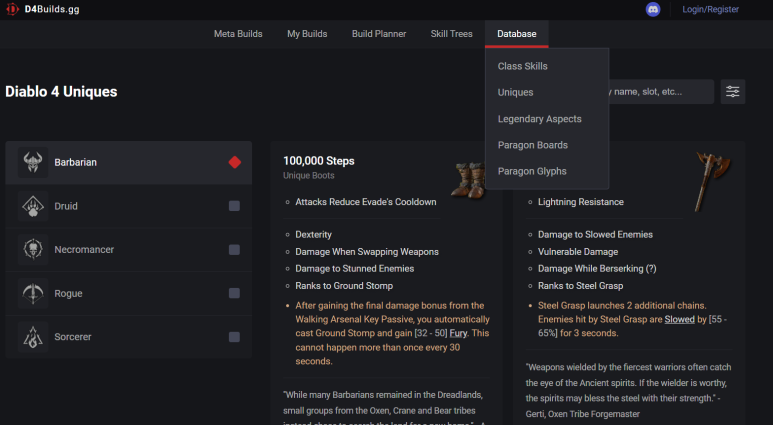
Task: Select Class Skills from Database menu
Action: click(x=523, y=66)
